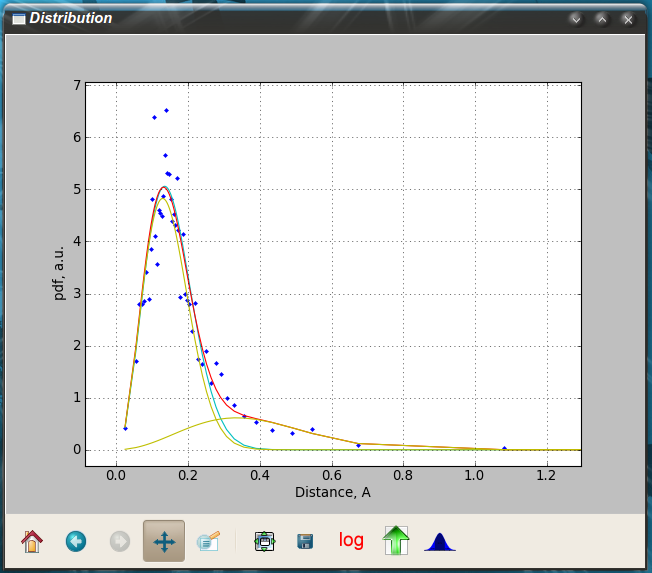Click the 'pdf, a.u.' axis label

tap(59, 273)
